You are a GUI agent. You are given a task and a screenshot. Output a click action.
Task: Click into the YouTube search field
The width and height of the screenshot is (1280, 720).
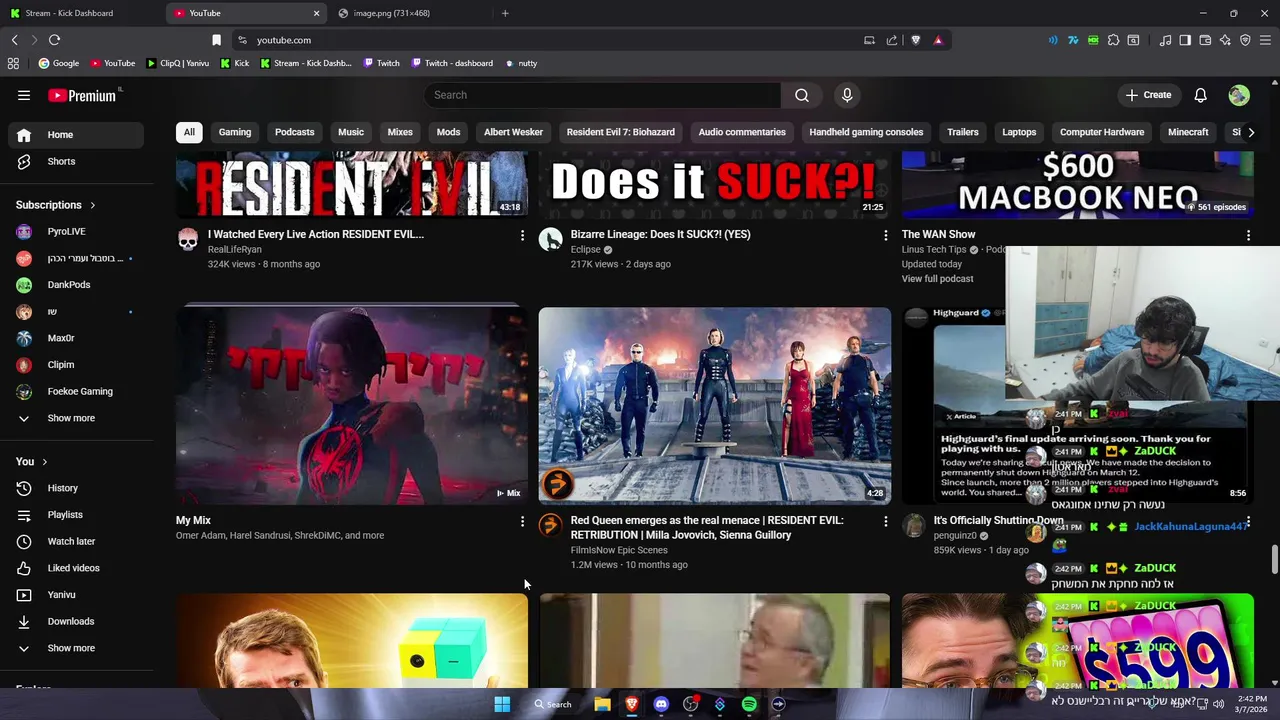602,95
